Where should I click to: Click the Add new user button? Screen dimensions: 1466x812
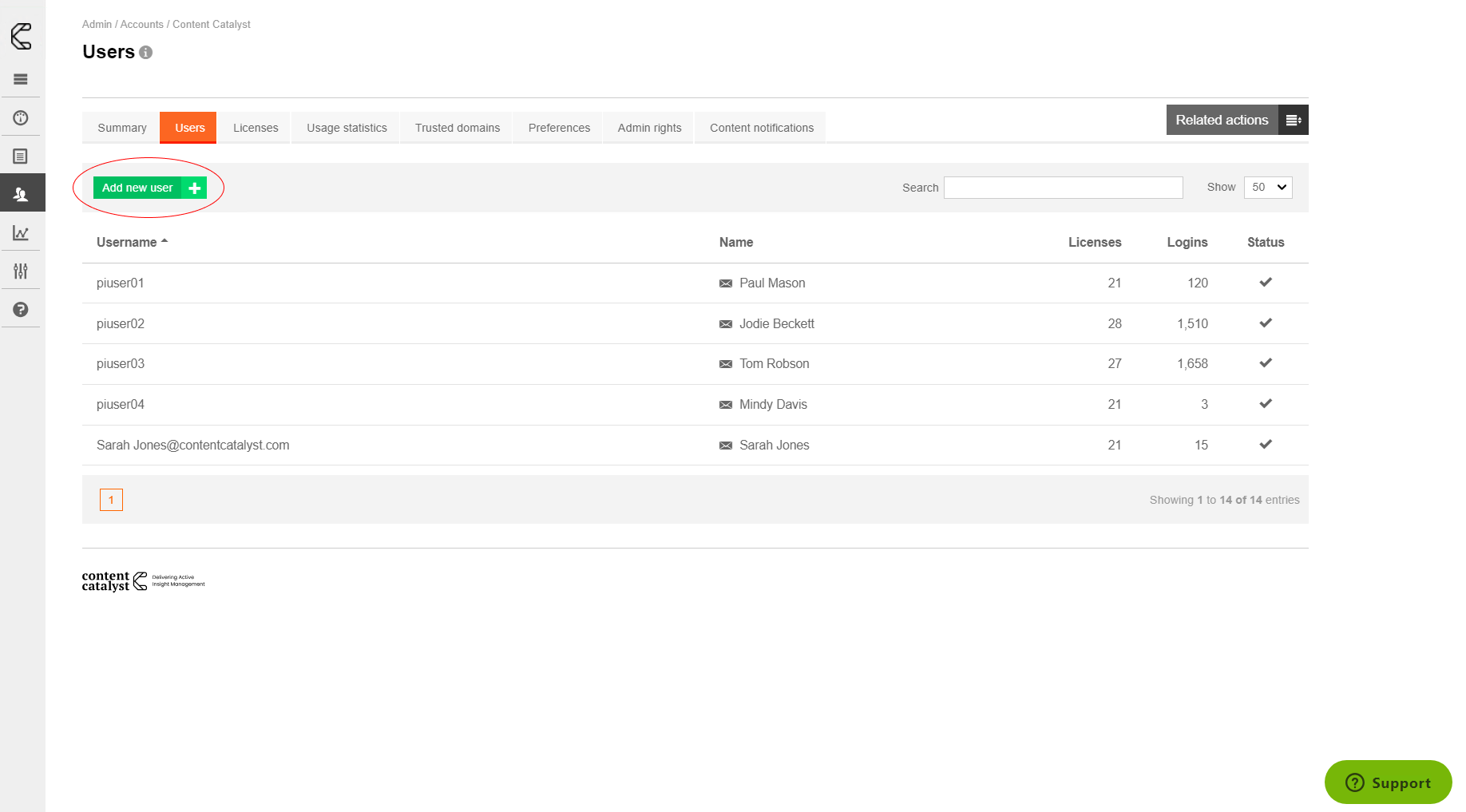coord(149,188)
